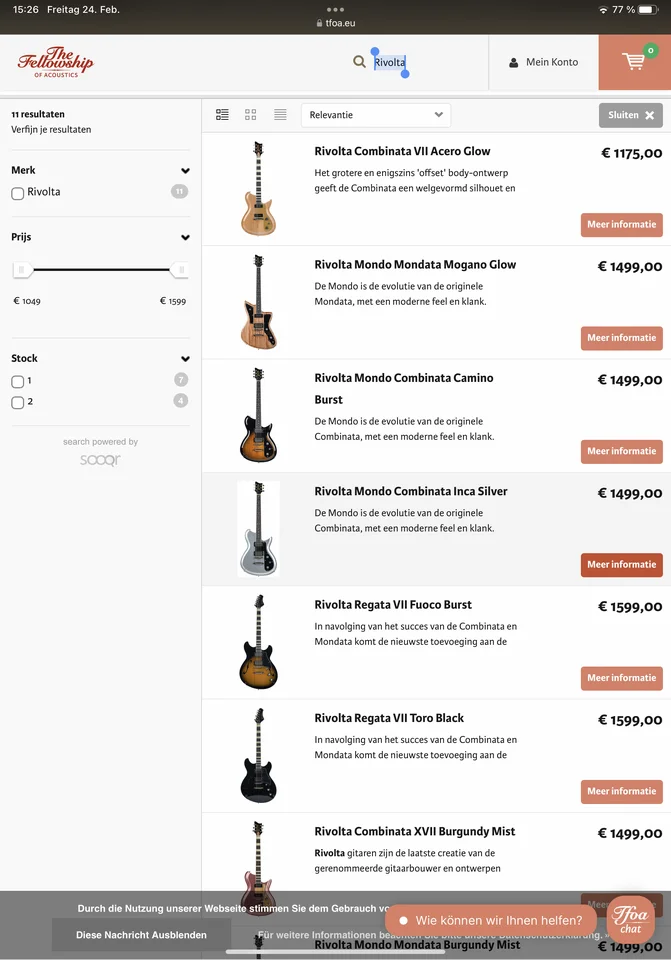Image resolution: width=671 pixels, height=960 pixels.
Task: Close search results with Sluiten
Action: click(630, 115)
